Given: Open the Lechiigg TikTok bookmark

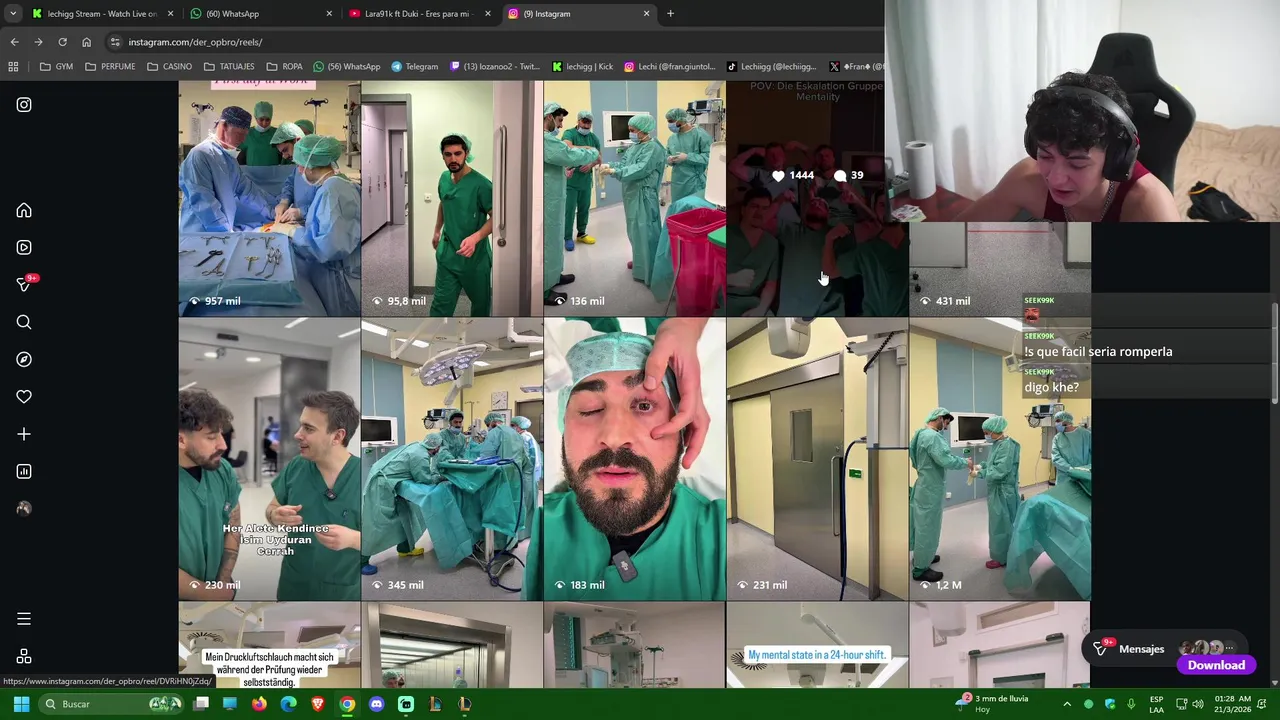Looking at the screenshot, I should (x=772, y=67).
